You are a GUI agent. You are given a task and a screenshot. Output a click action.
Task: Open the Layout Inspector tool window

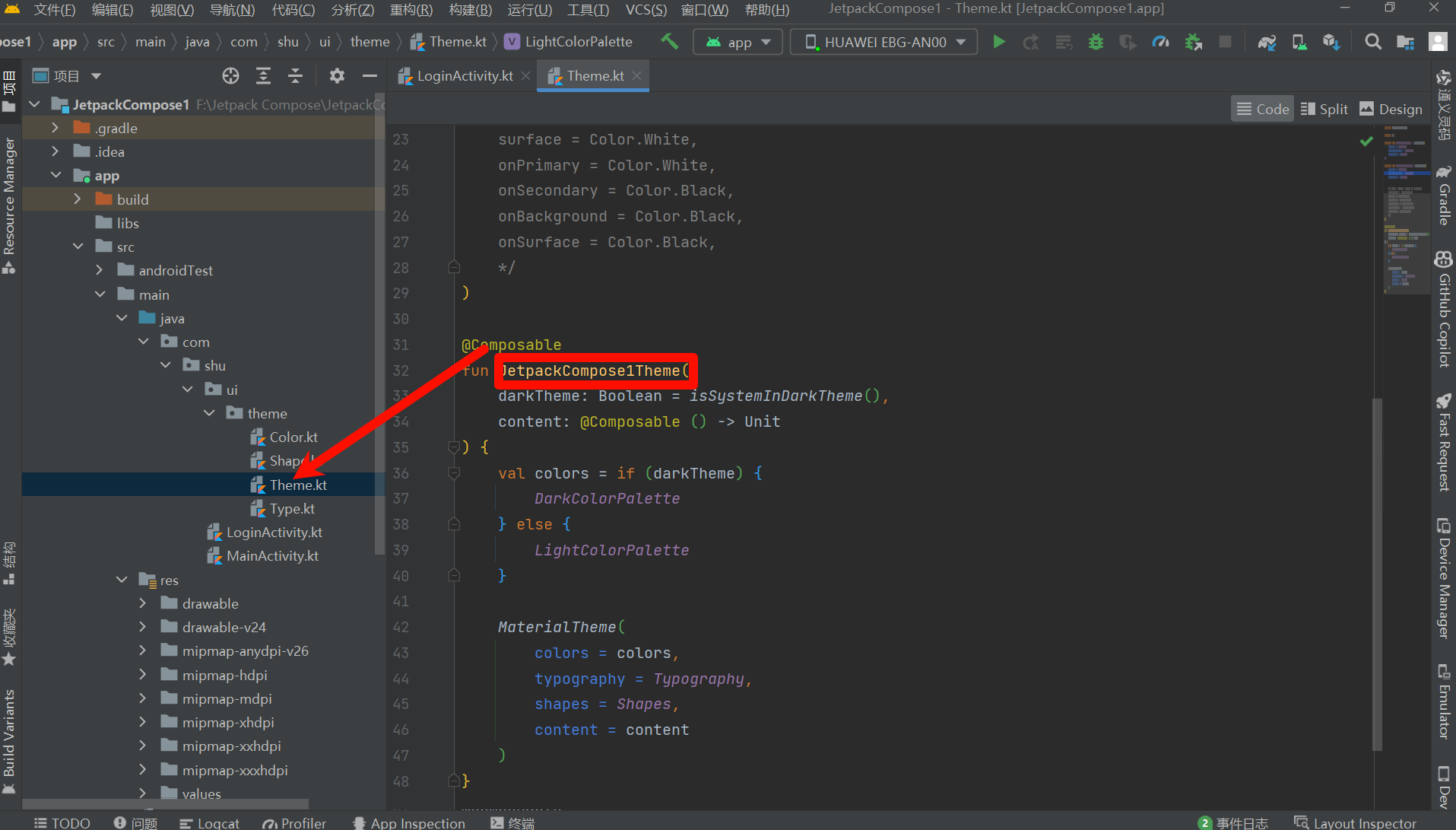pyautogui.click(x=1355, y=822)
